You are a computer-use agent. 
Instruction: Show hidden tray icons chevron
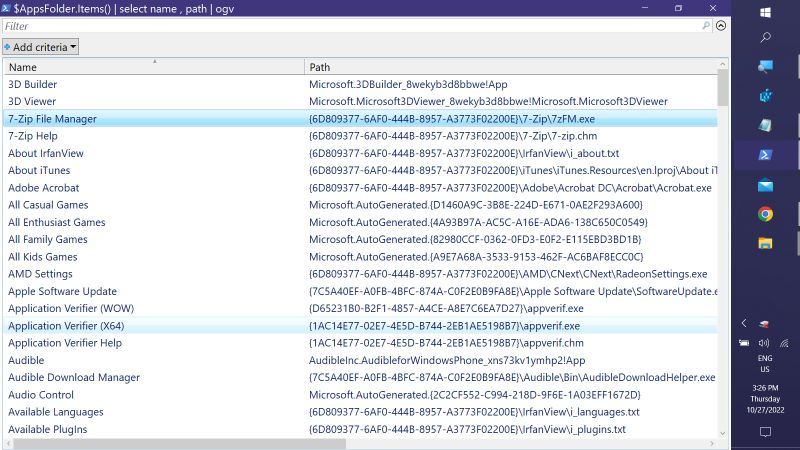click(744, 323)
